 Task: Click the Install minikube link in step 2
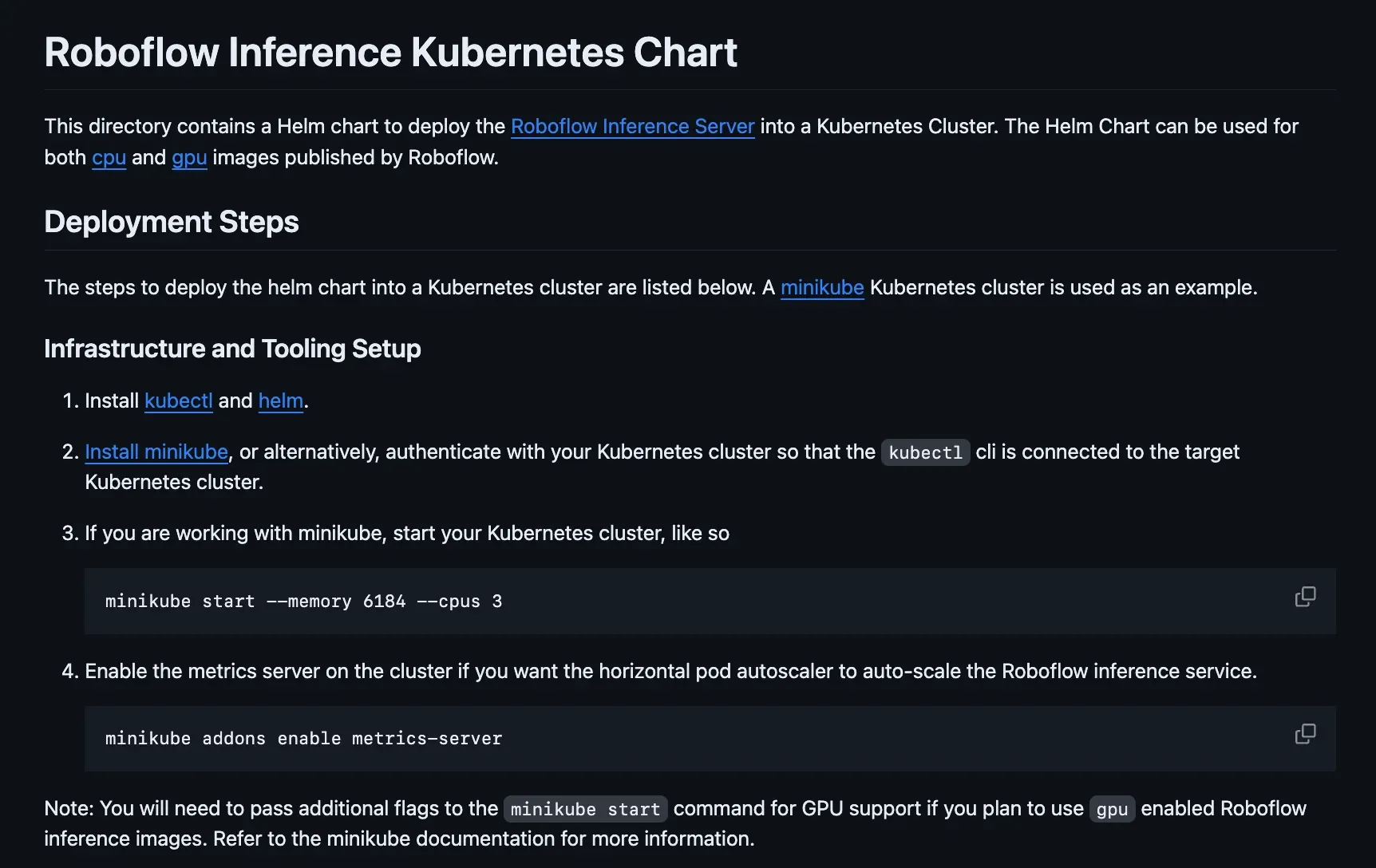156,452
